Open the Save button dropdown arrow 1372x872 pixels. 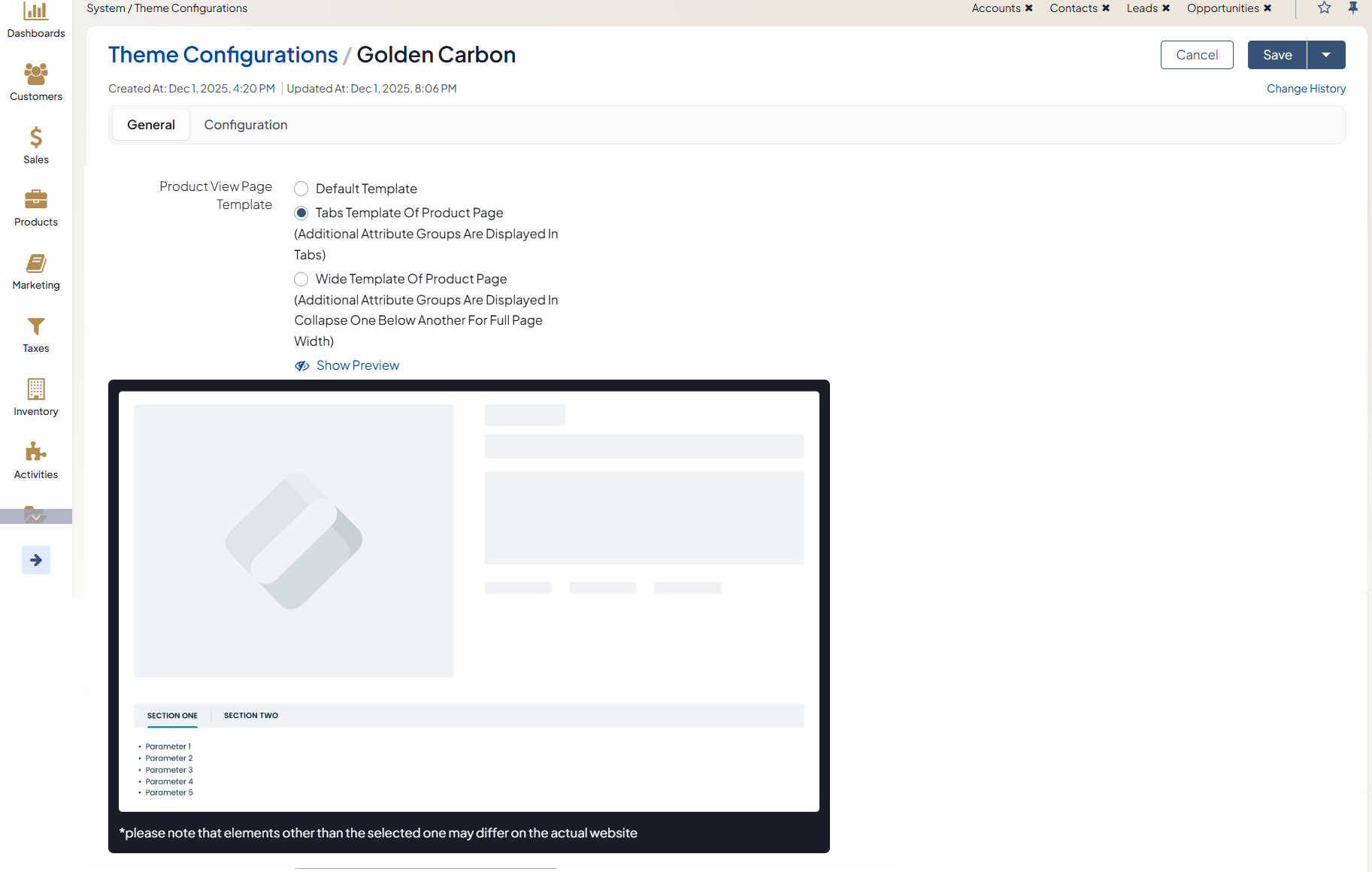pos(1326,55)
